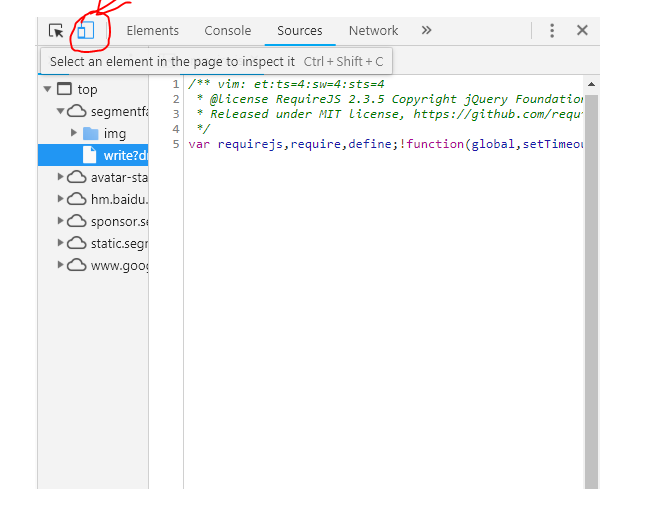
Task: Click the scrollbar up arrow
Action: (x=591, y=84)
